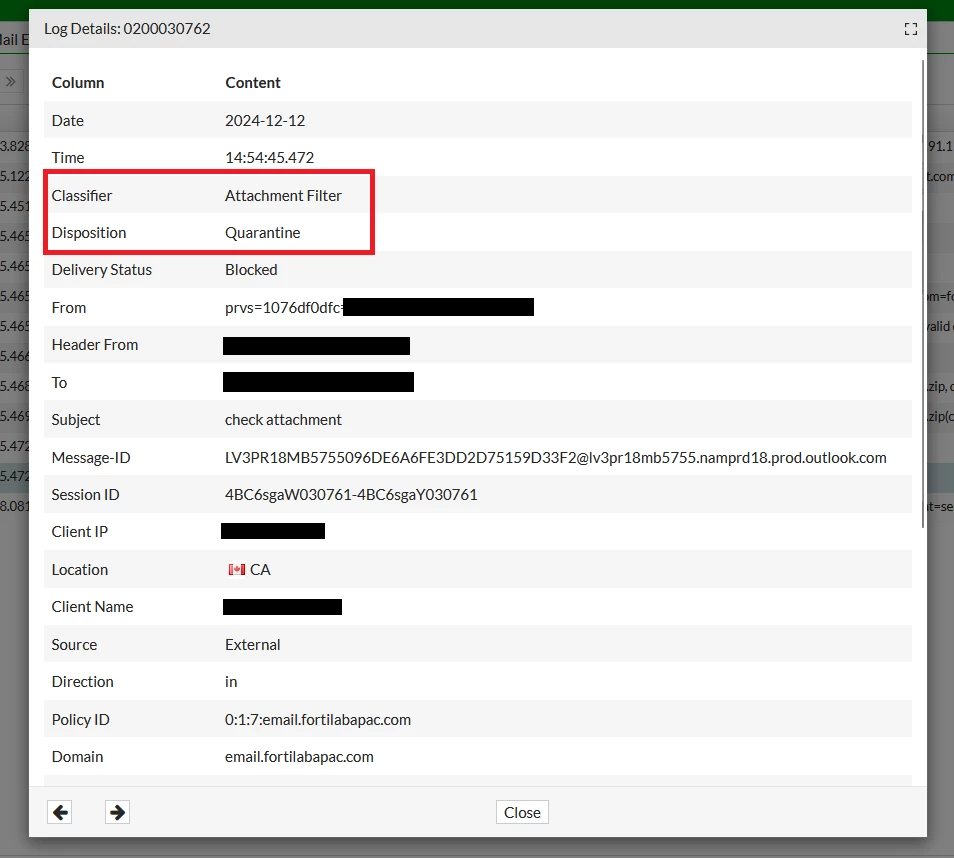The image size is (954, 858).
Task: Click the dialog's vertical scrollbar
Action: 923,294
